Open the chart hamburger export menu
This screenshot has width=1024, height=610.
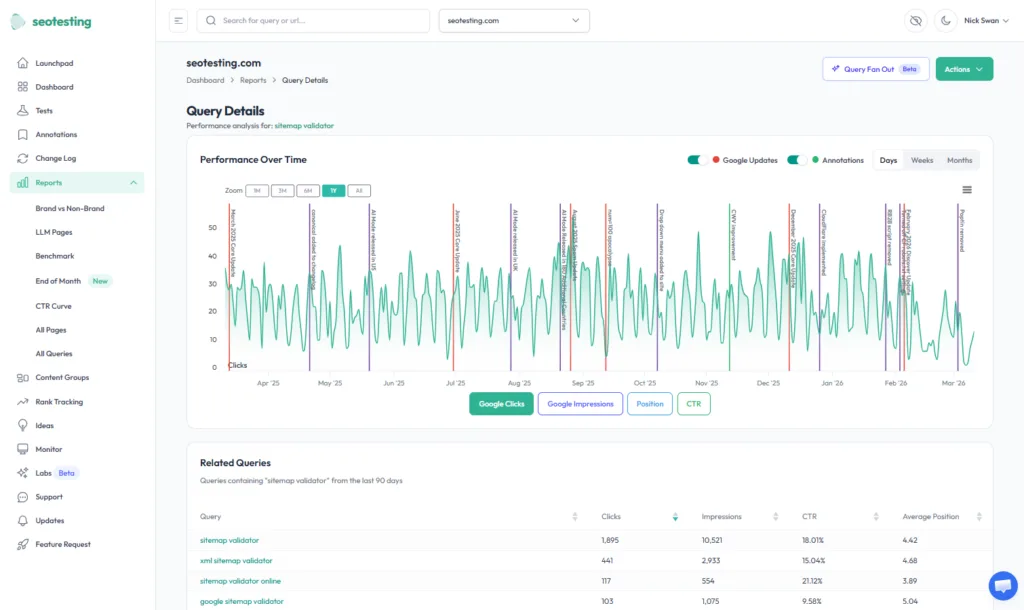coord(966,189)
